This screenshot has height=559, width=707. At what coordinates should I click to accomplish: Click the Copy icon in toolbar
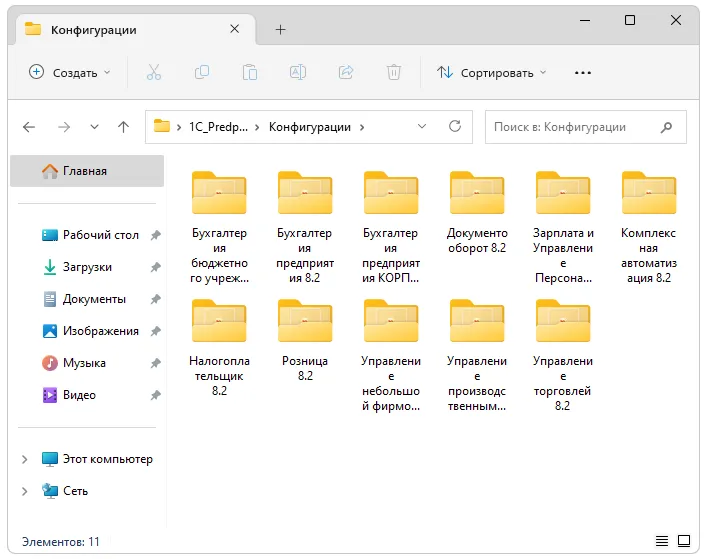202,72
